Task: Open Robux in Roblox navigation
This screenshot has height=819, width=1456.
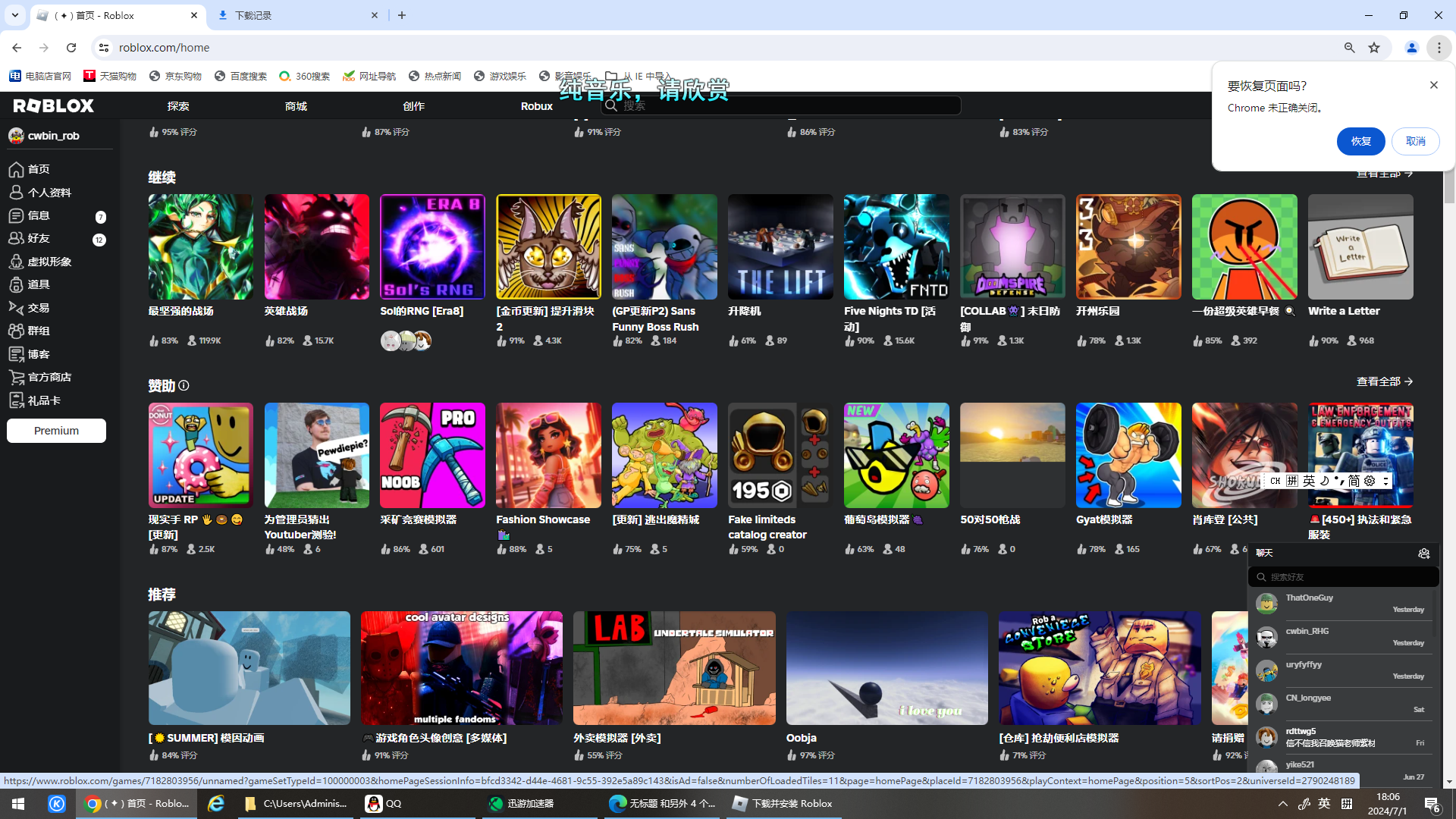Action: point(537,106)
